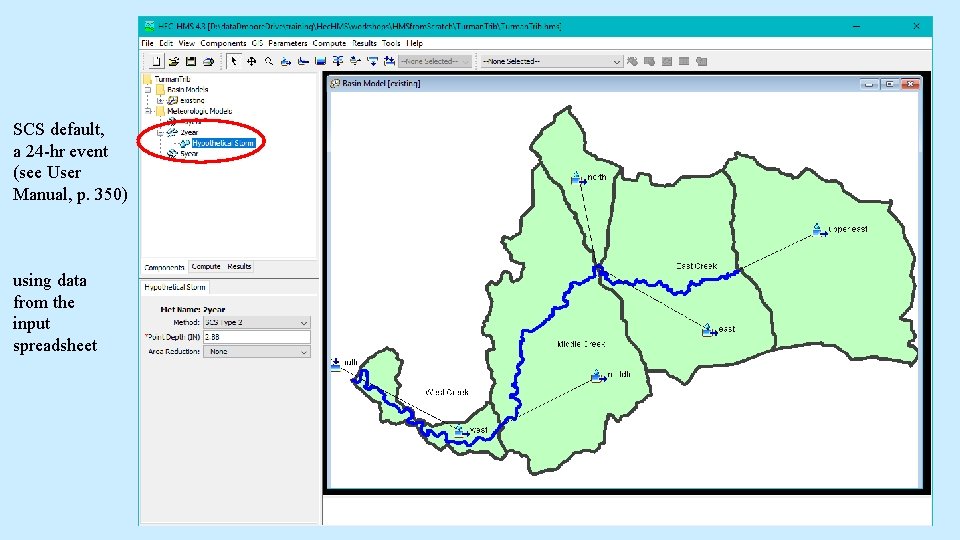Select the existing basin model
The height and width of the screenshot is (540, 960).
click(x=192, y=100)
